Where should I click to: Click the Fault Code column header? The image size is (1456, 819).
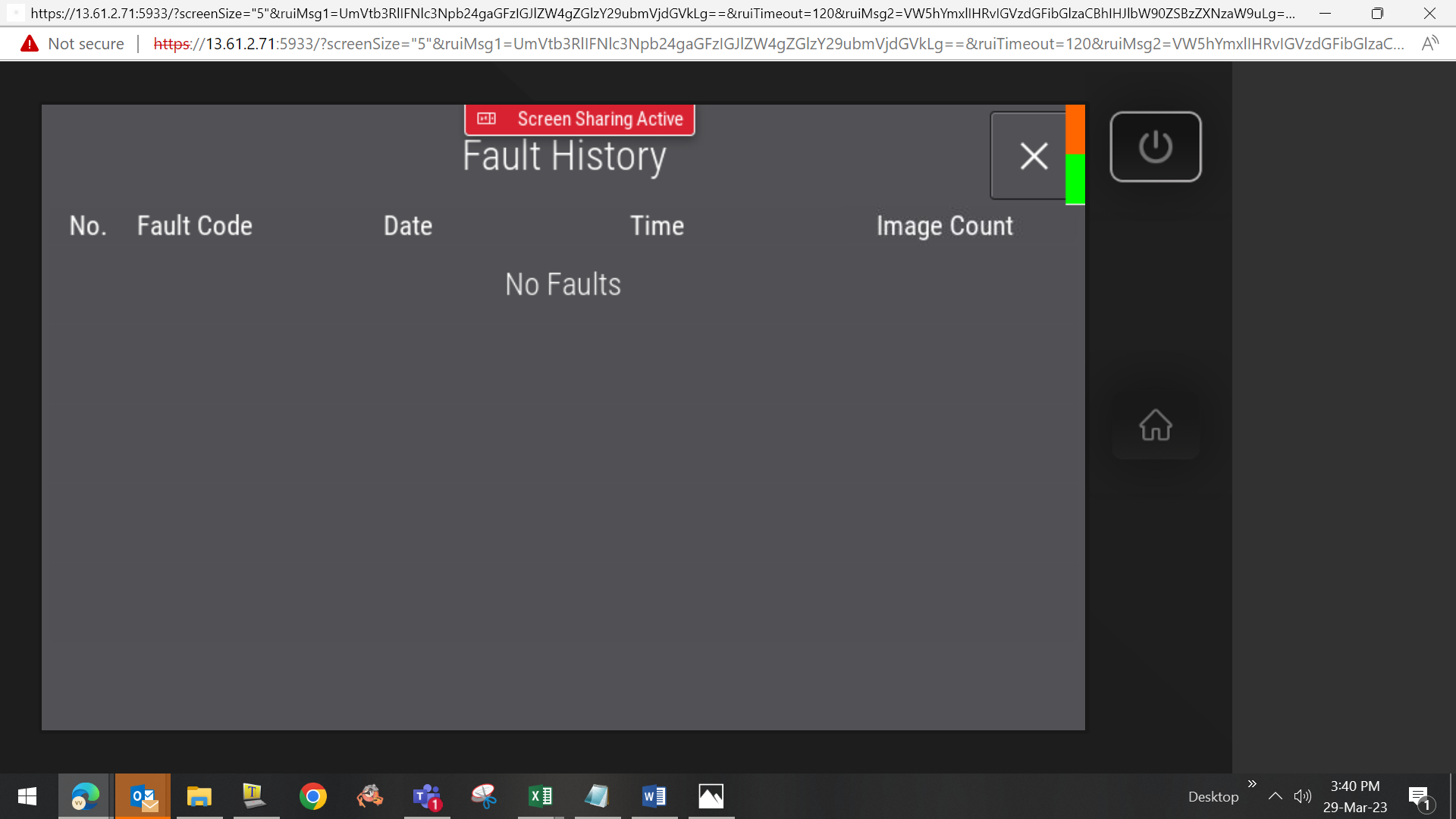point(195,226)
